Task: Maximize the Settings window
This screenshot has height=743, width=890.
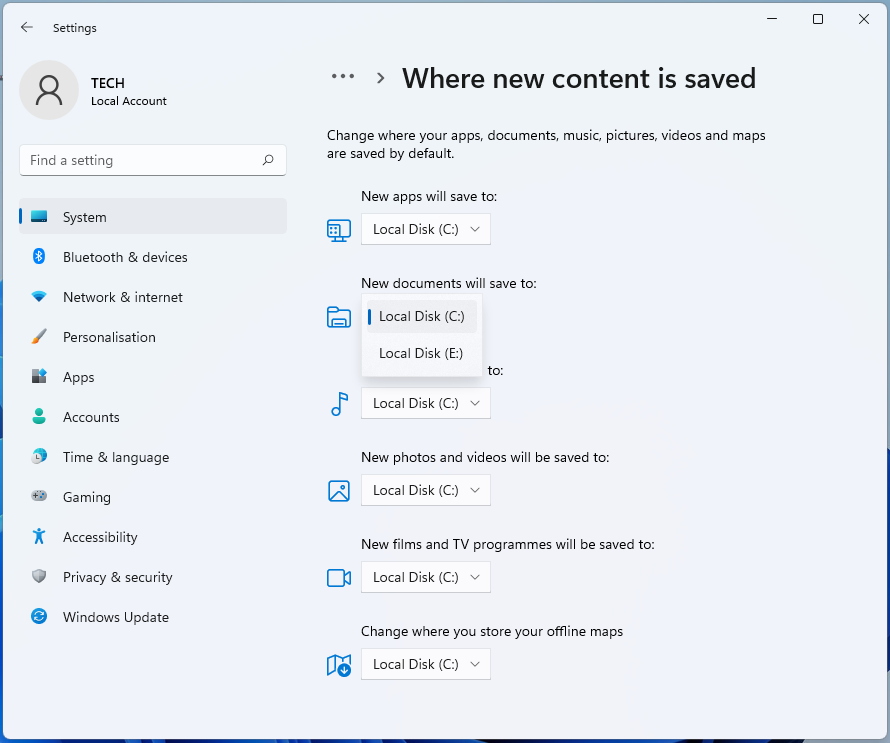Action: [818, 19]
